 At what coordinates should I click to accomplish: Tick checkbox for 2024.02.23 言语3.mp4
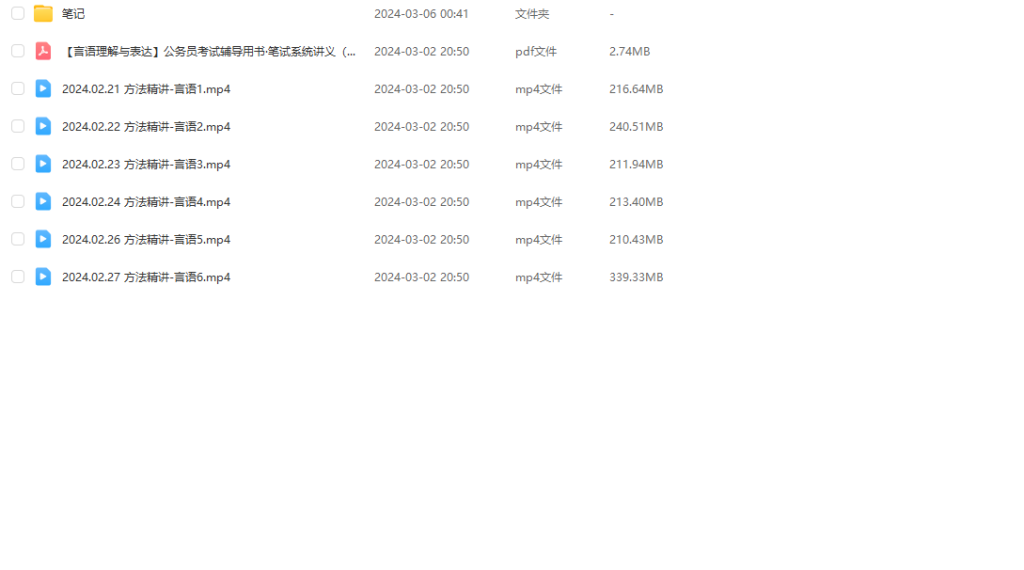pyautogui.click(x=18, y=164)
